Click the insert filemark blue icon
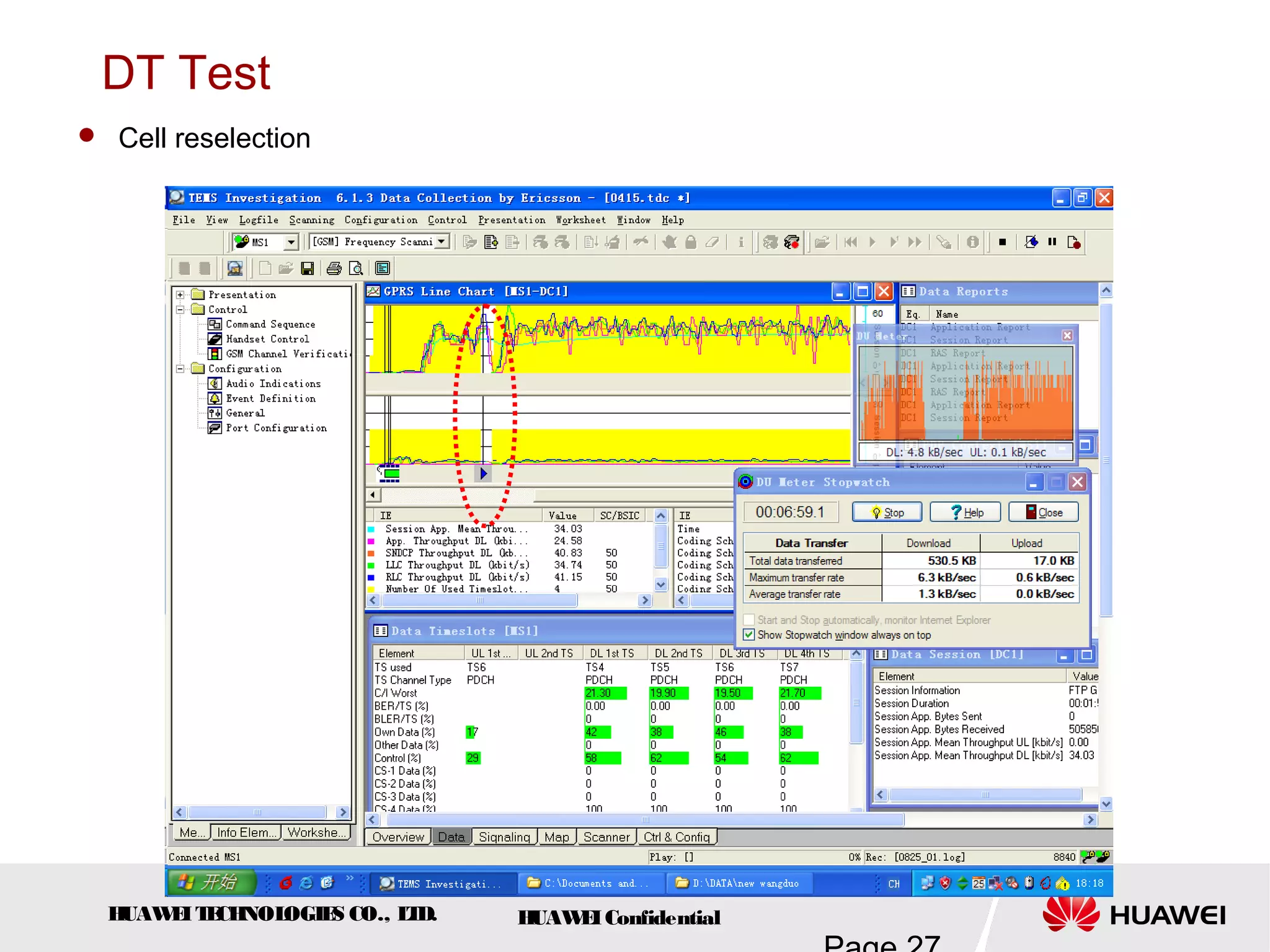1270x952 pixels. pyautogui.click(x=1031, y=242)
